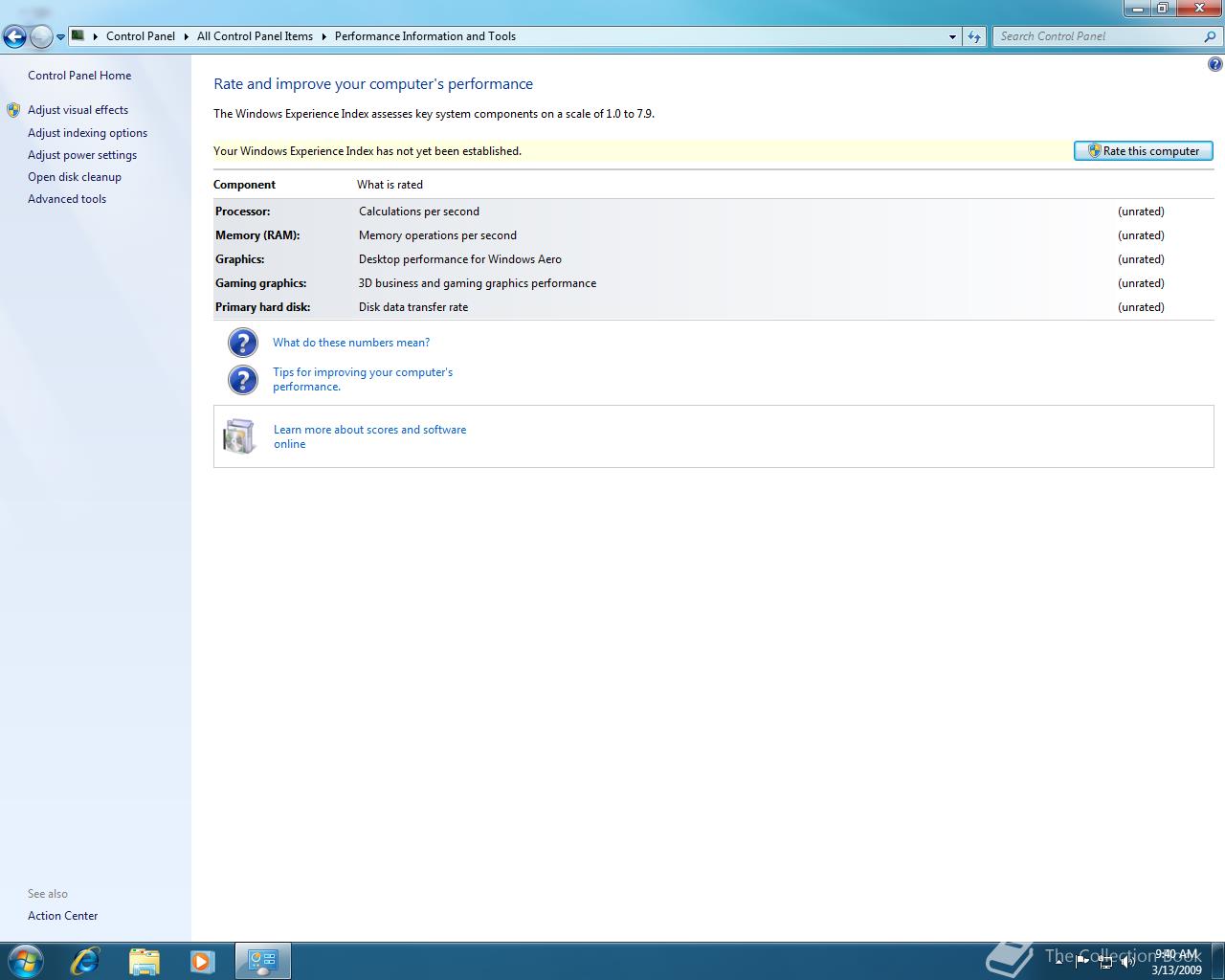Viewport: 1225px width, 980px height.
Task: Open disk cleanup link
Action: (x=75, y=177)
